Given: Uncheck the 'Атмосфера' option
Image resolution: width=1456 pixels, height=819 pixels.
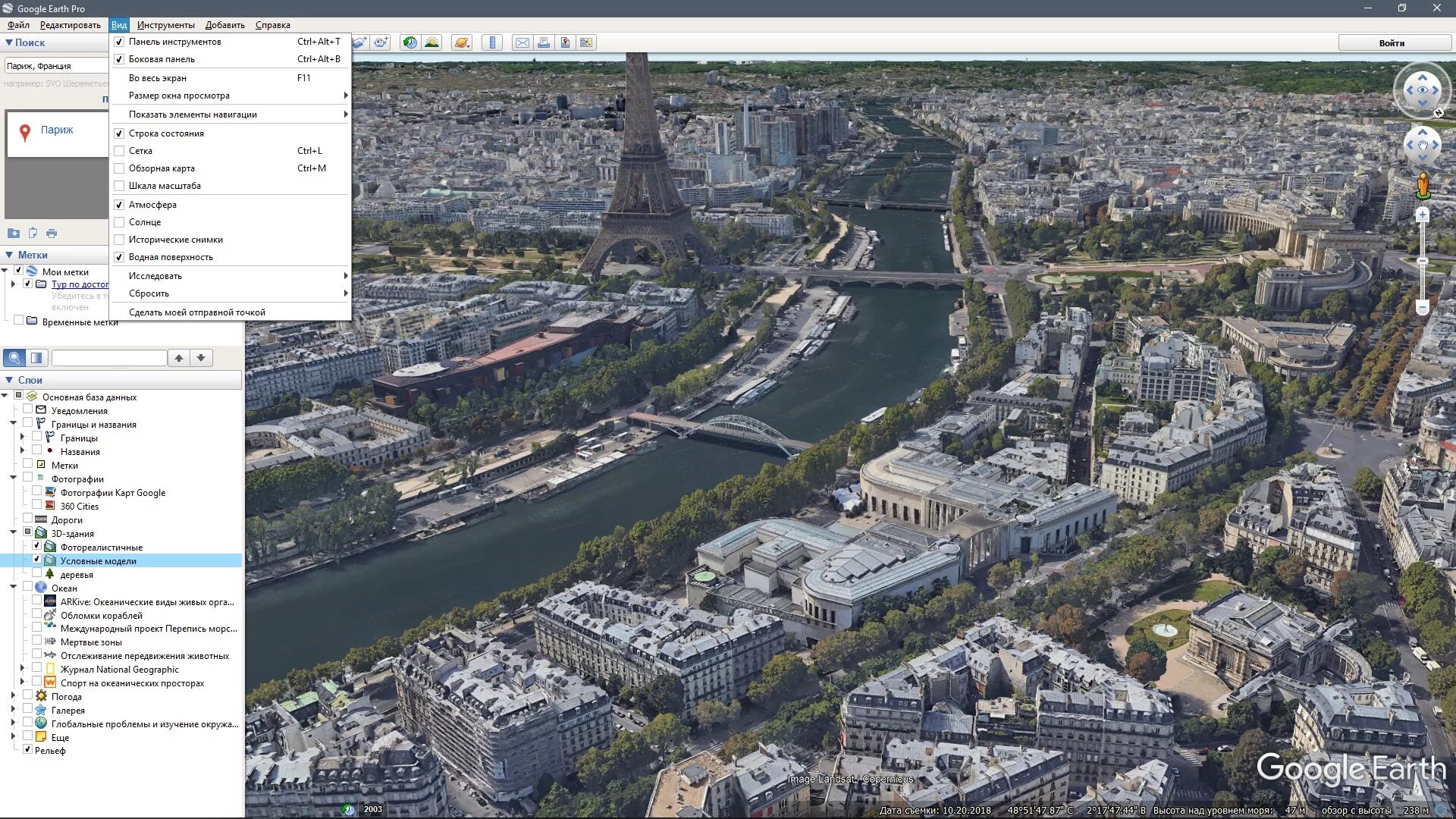Looking at the screenshot, I should [x=119, y=205].
